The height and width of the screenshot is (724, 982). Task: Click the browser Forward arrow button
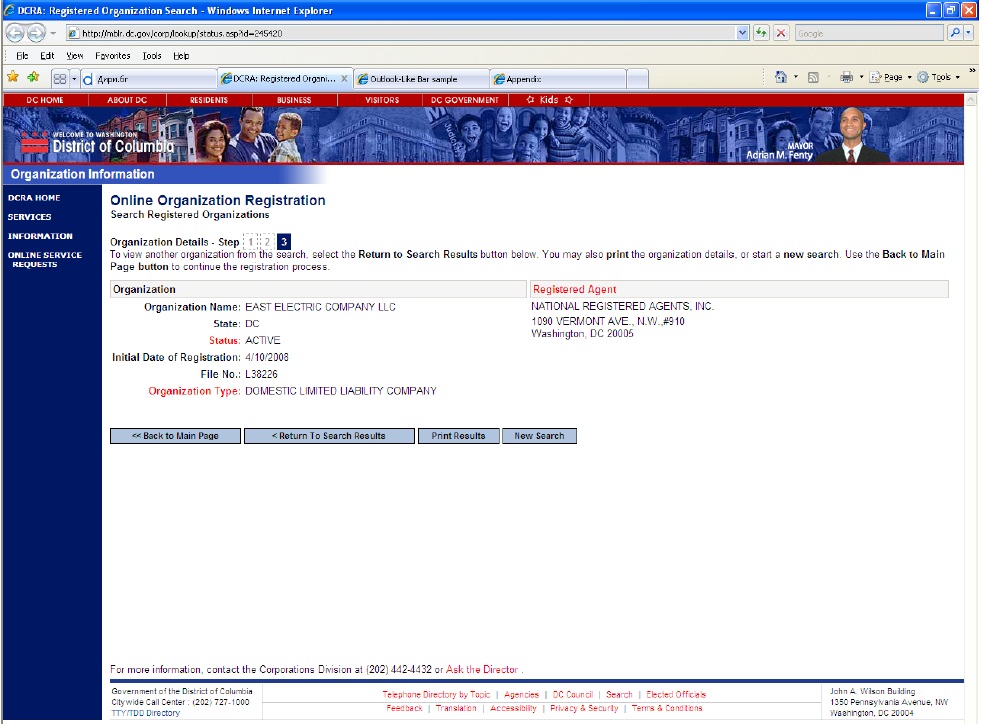36,33
